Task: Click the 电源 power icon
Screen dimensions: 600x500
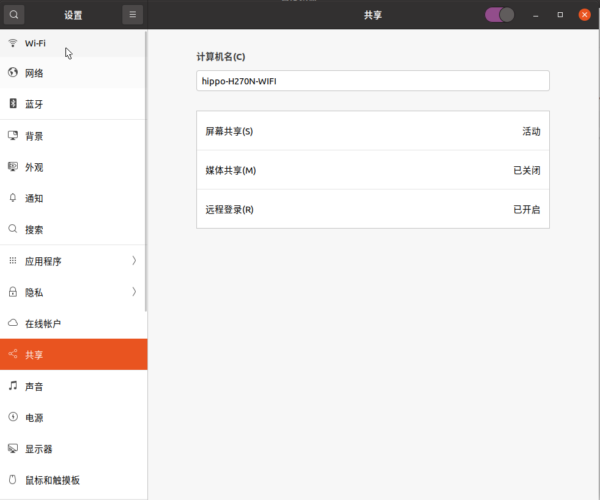Action: coord(13,417)
